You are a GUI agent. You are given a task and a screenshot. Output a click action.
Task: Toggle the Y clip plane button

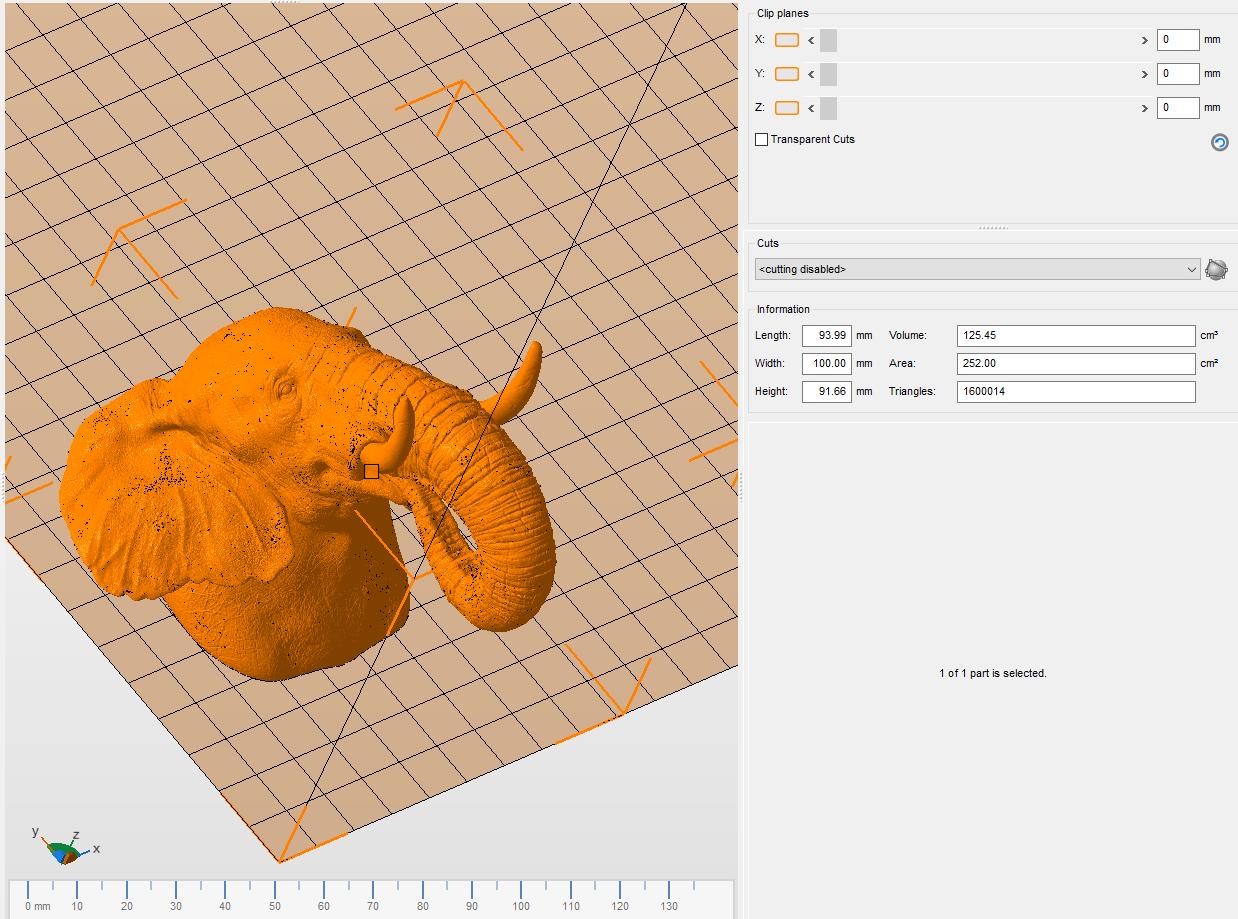tap(787, 74)
